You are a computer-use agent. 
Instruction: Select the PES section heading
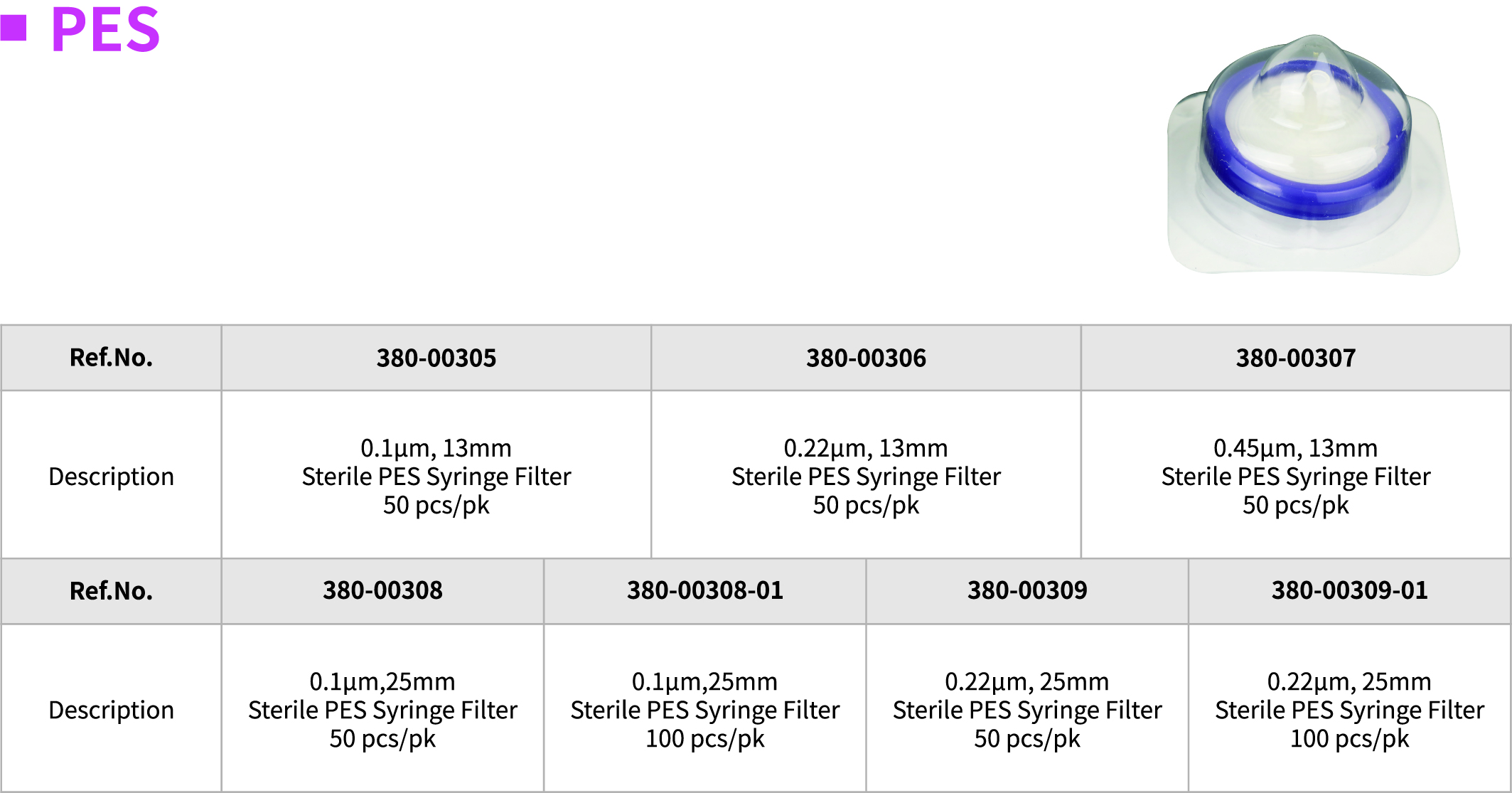106,29
